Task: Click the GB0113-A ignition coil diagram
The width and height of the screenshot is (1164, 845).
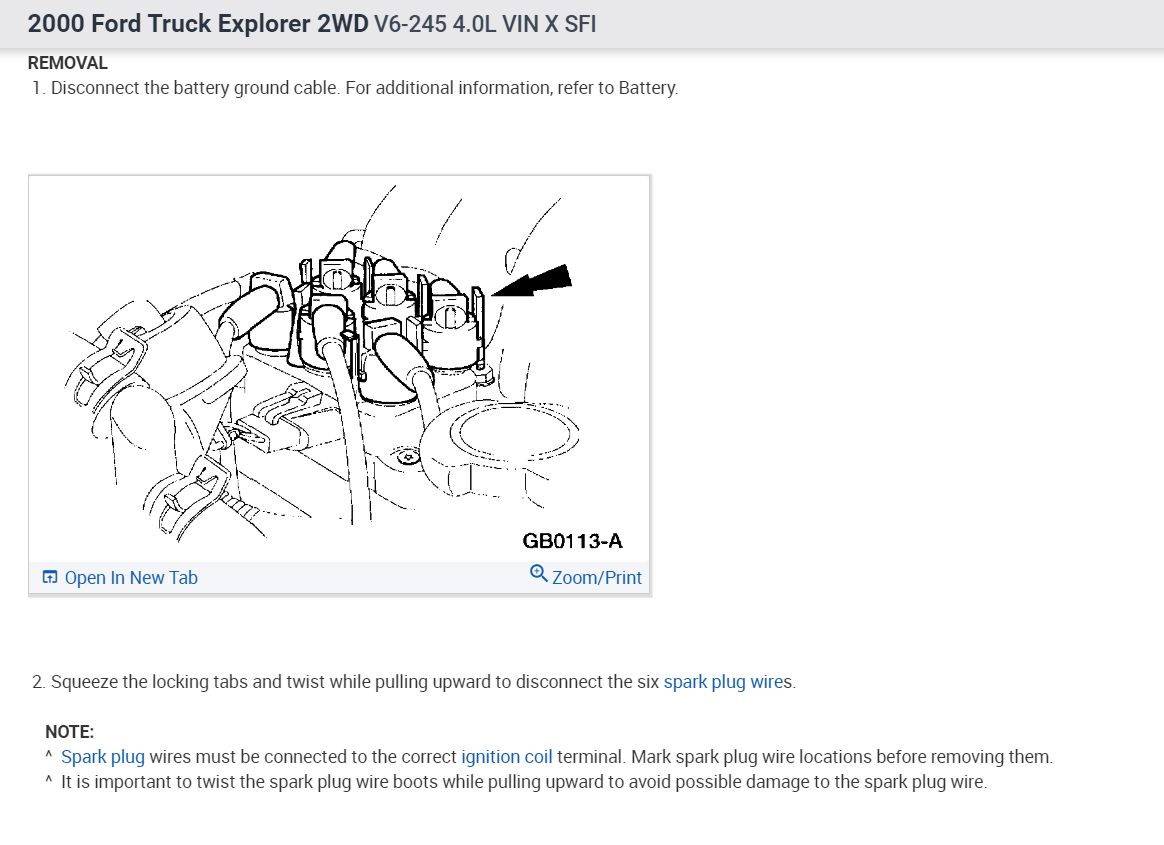Action: click(339, 368)
